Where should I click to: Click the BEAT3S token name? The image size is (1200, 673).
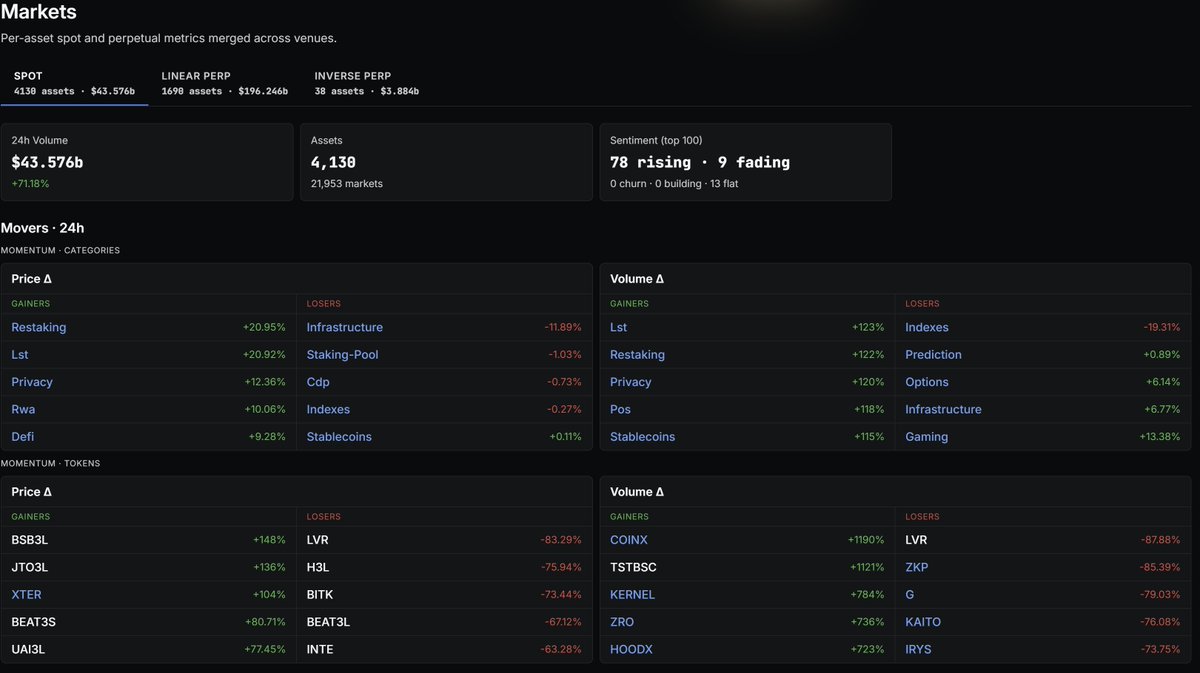point(34,622)
